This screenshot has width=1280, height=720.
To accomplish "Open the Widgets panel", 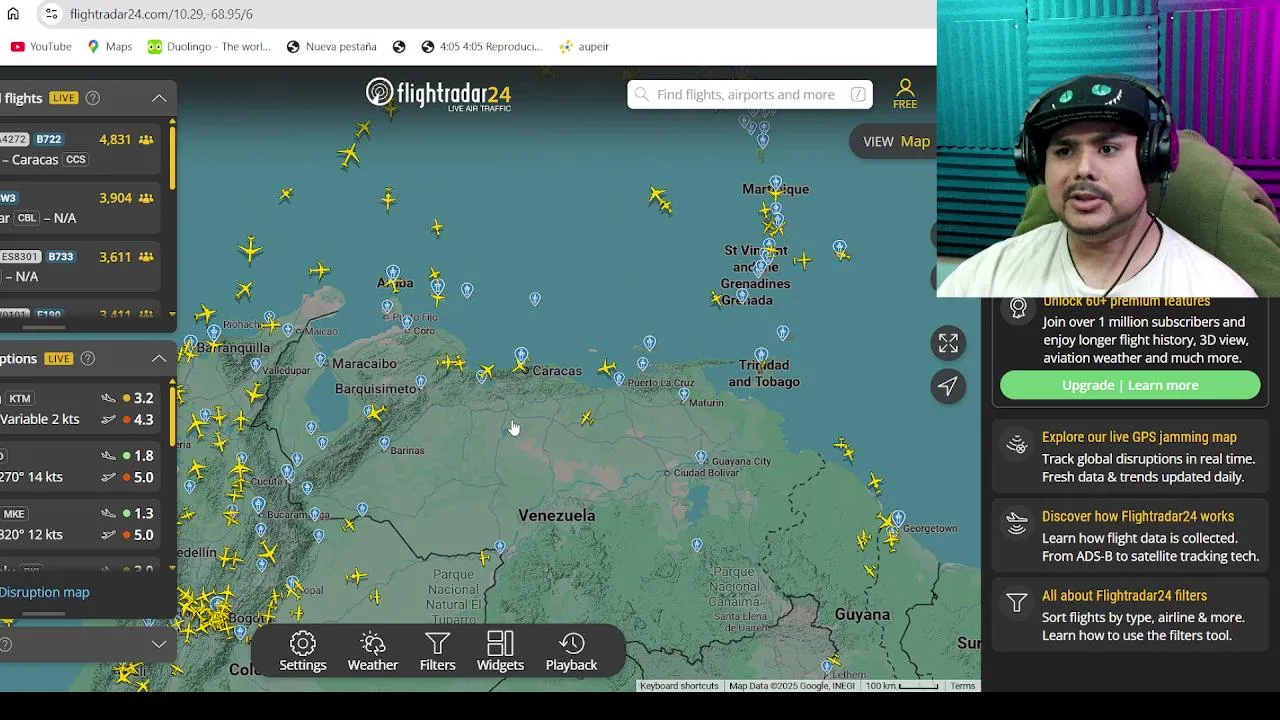I will tap(500, 651).
